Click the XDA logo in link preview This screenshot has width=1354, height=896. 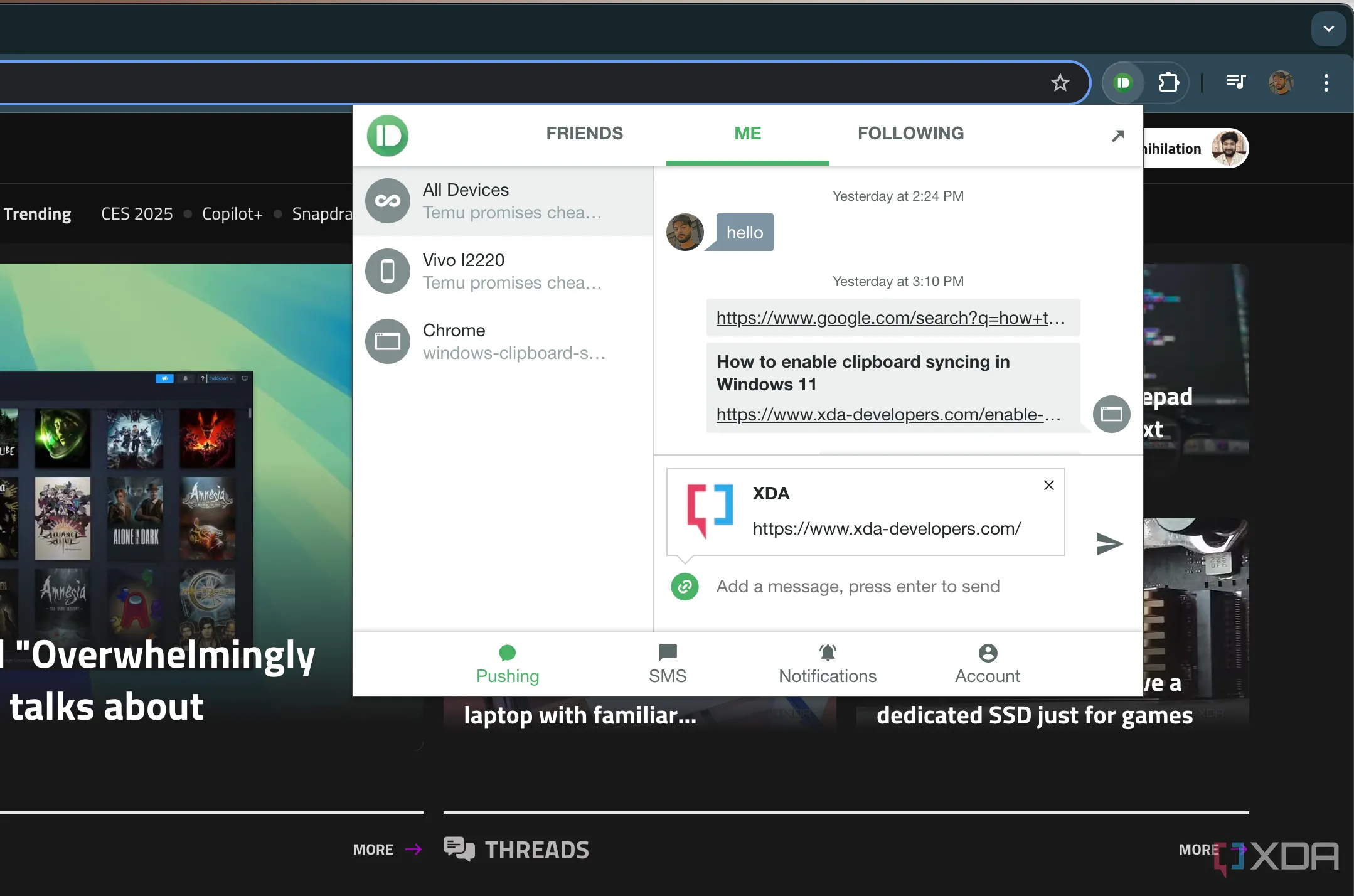(710, 511)
